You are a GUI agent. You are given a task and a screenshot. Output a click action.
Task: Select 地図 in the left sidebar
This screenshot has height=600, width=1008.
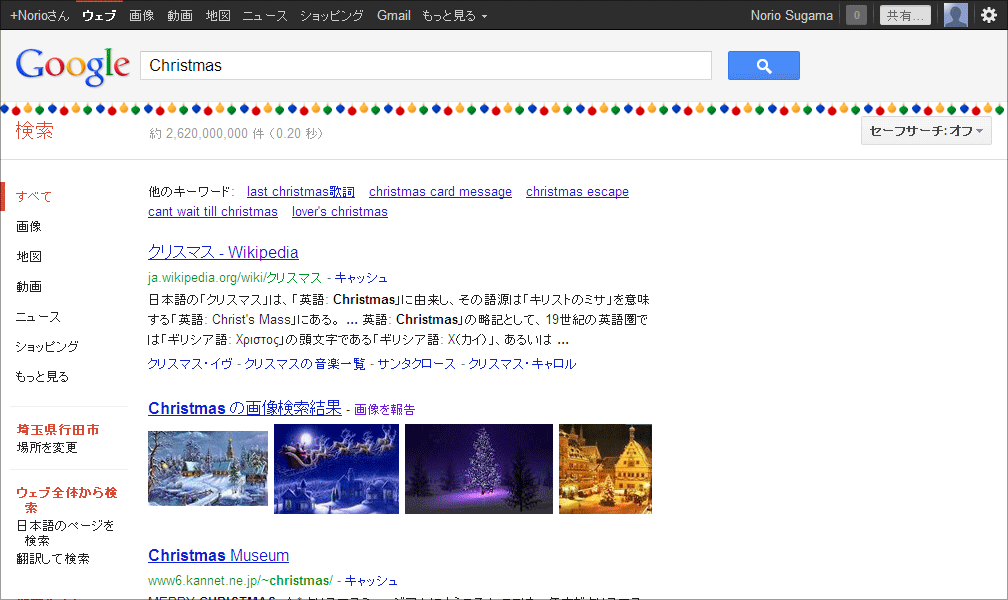click(29, 257)
